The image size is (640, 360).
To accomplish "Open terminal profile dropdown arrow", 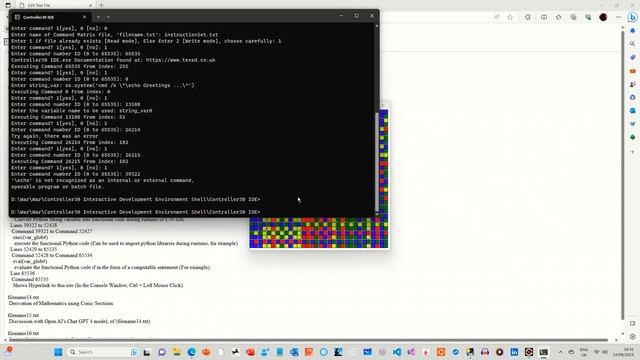I will [x=108, y=17].
